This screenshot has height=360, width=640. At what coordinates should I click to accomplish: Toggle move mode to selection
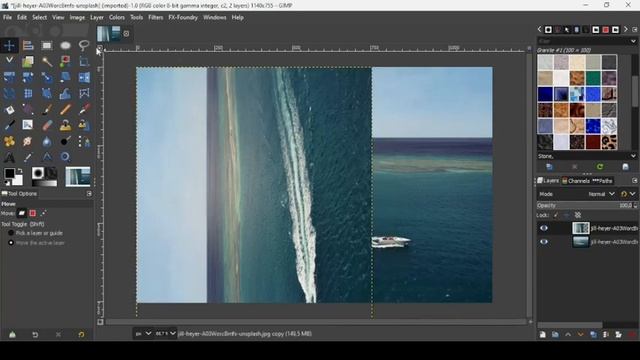32,213
